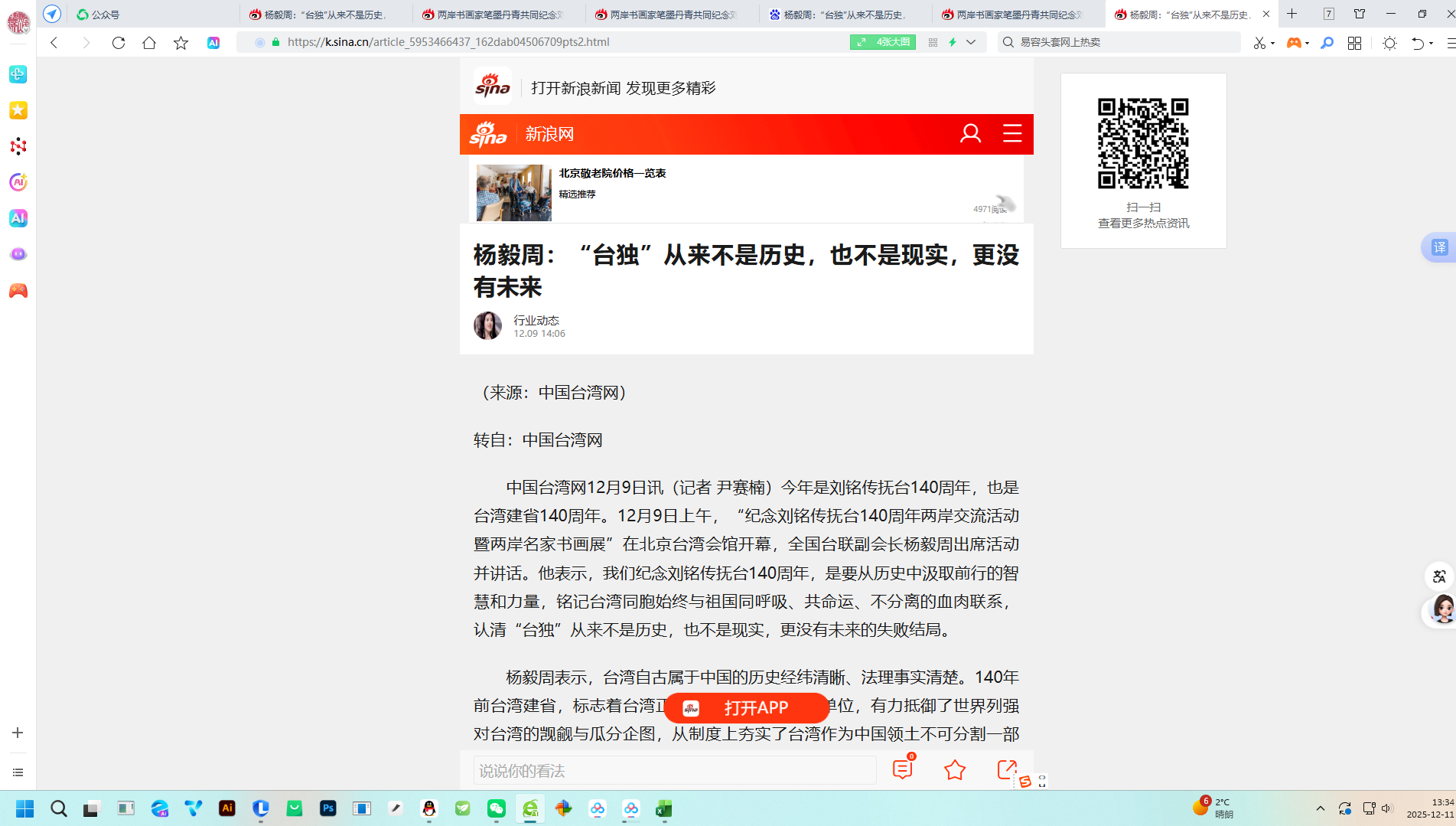This screenshot has width=1456, height=826.
Task: Toggle the speed mode lightning icon
Action: pos(953,42)
